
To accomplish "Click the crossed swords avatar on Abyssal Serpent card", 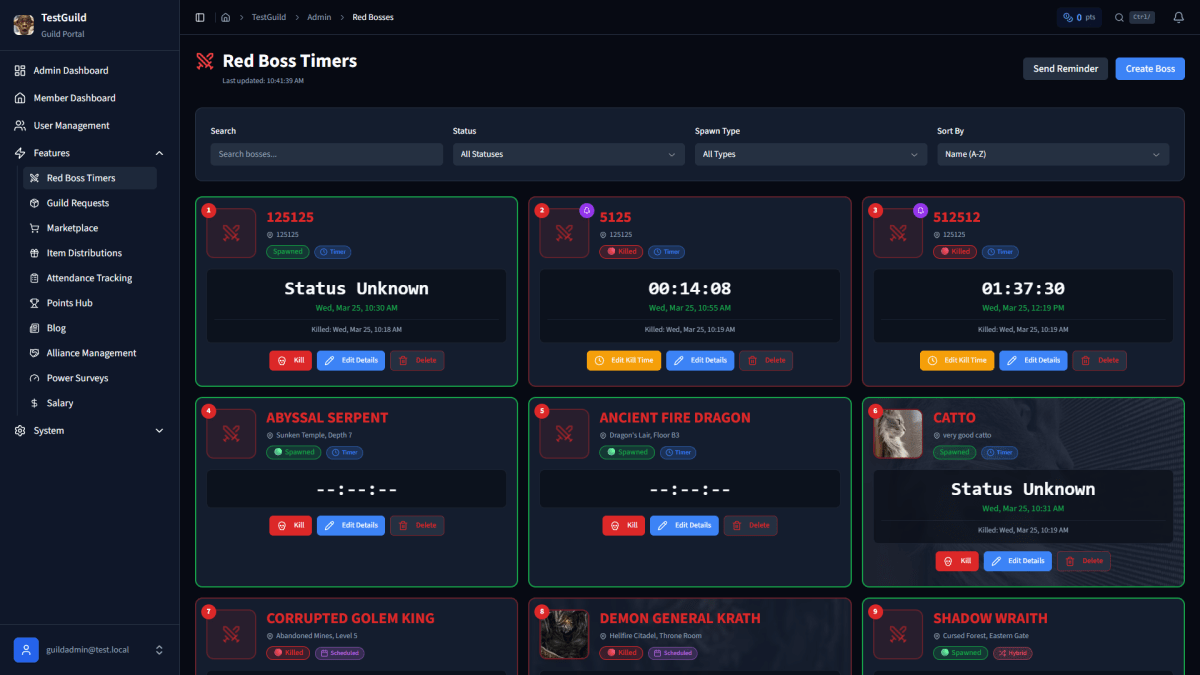I will tap(232, 434).
